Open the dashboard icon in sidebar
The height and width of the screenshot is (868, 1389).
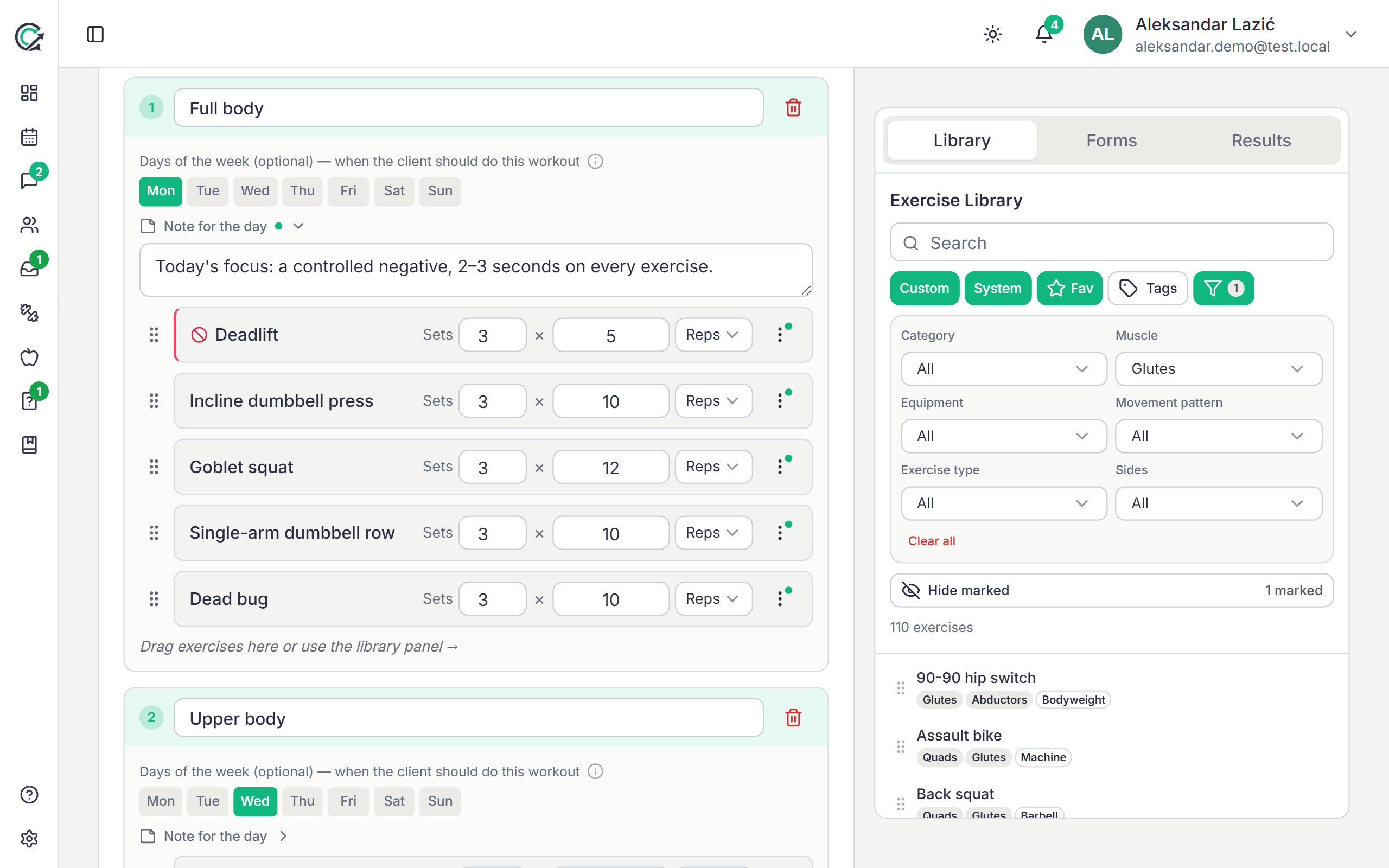pyautogui.click(x=29, y=93)
